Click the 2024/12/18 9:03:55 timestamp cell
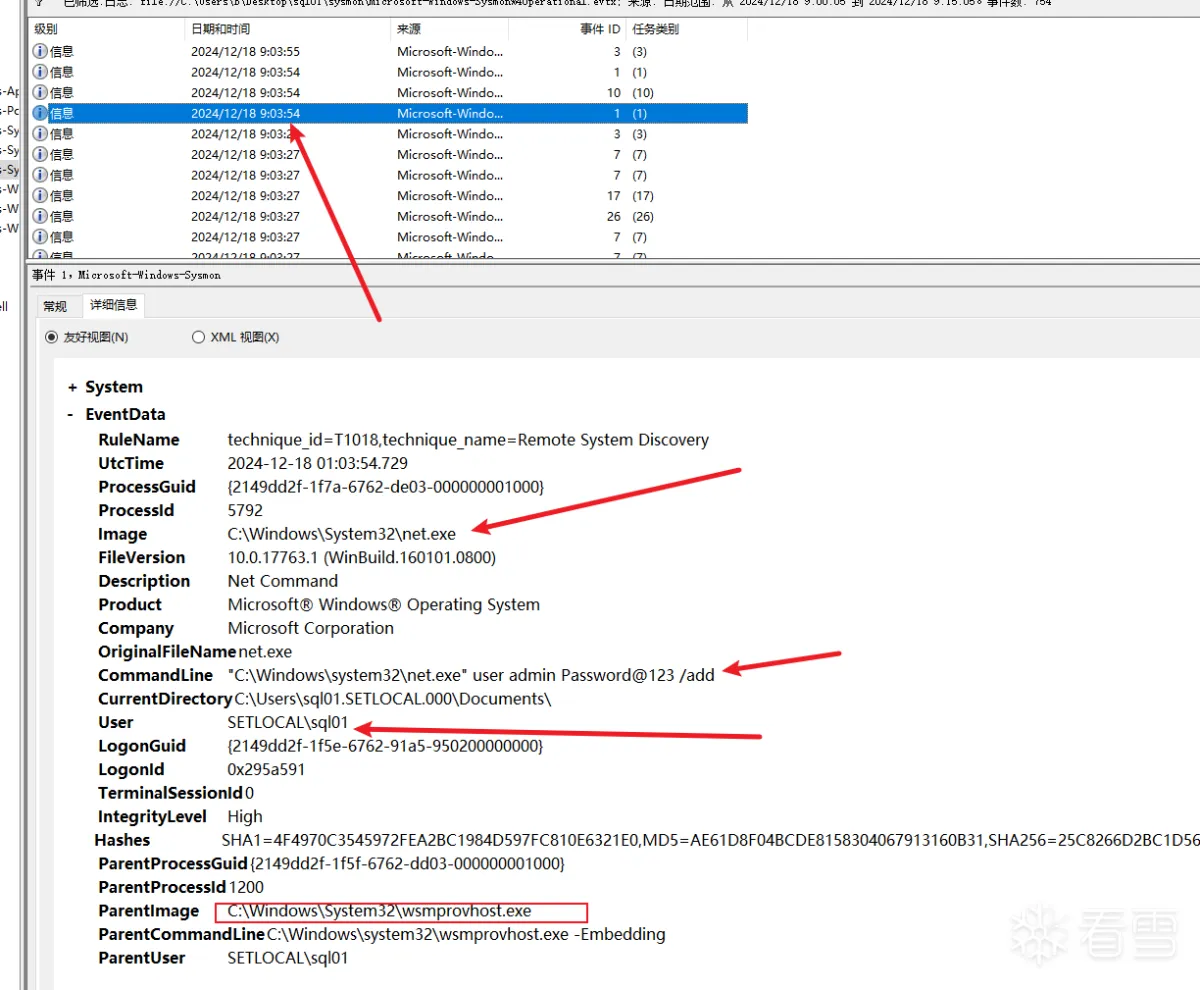This screenshot has width=1200, height=990. tap(245, 51)
